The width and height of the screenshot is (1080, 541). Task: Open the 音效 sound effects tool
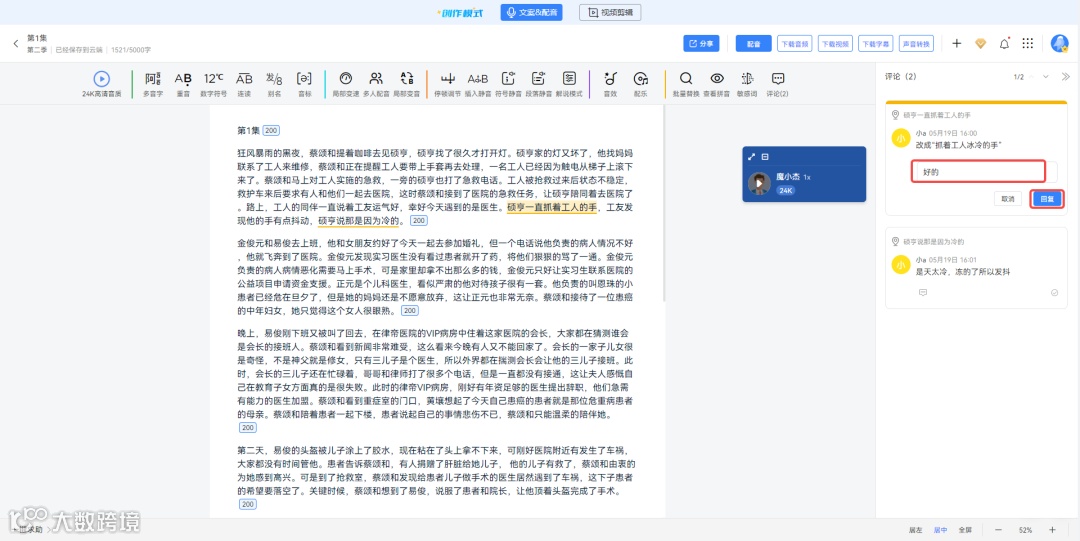pos(610,84)
